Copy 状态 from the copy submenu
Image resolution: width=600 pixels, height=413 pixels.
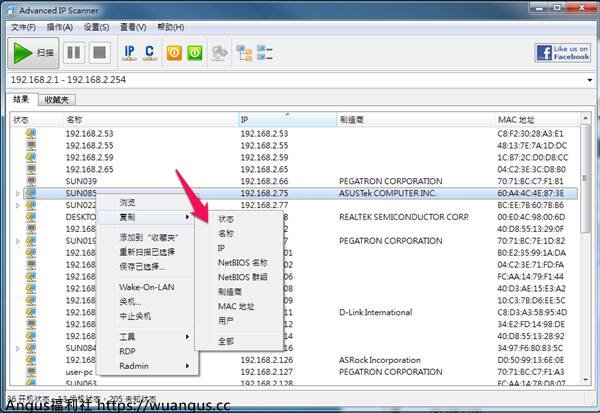tap(239, 219)
